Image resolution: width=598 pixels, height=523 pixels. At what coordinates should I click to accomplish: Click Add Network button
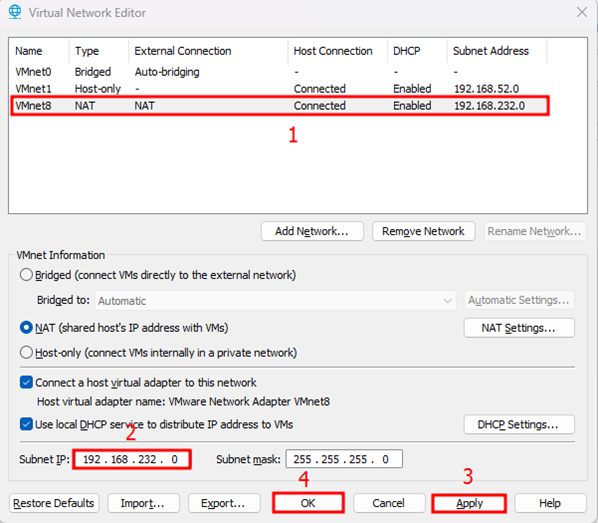pos(312,231)
